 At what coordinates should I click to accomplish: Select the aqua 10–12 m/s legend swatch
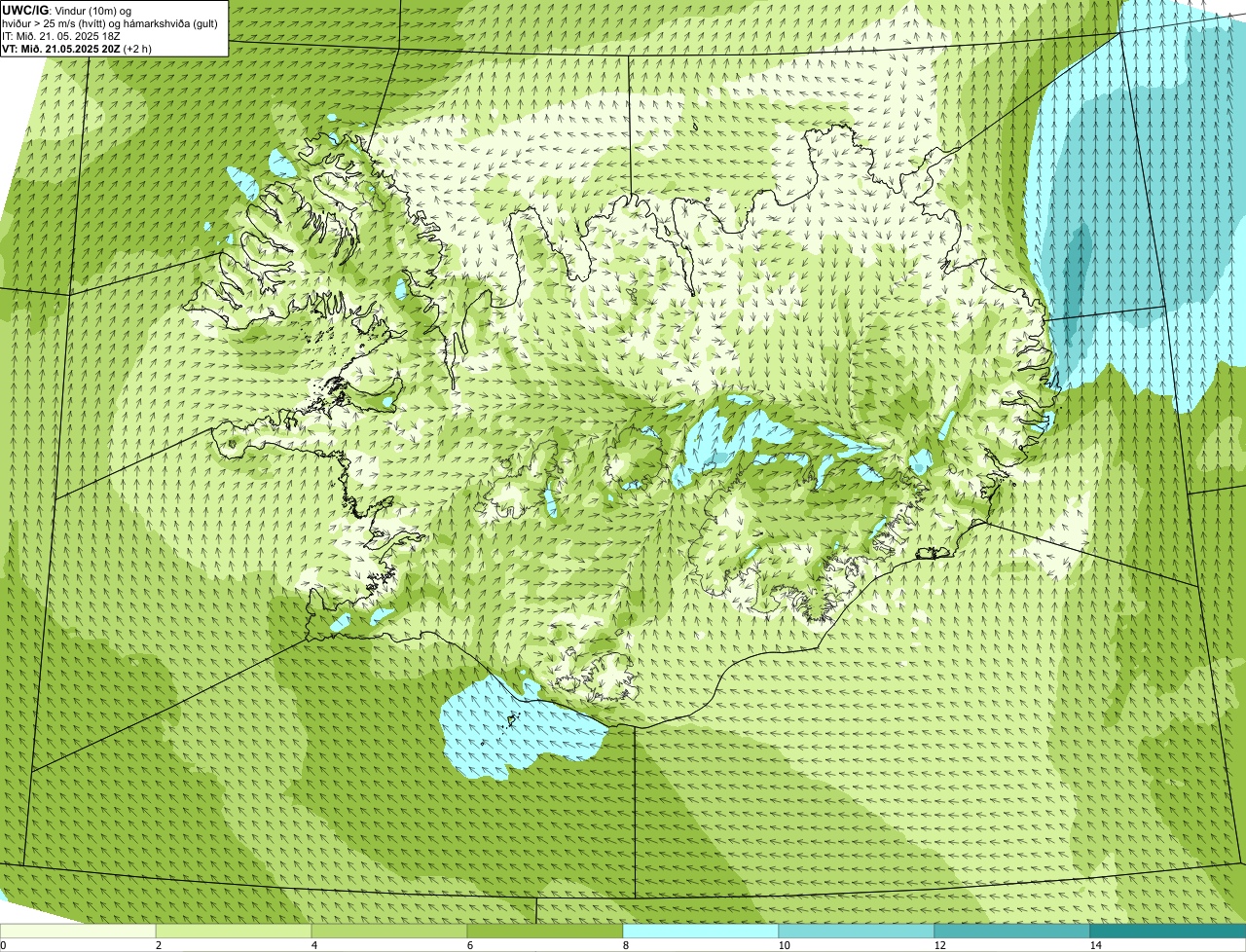(857, 931)
